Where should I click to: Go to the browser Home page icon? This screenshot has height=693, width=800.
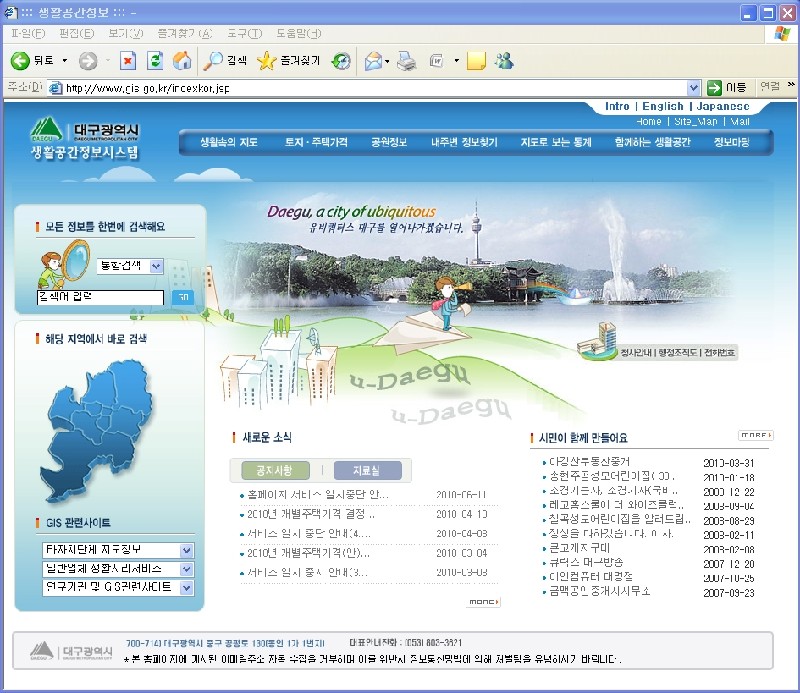tap(182, 61)
